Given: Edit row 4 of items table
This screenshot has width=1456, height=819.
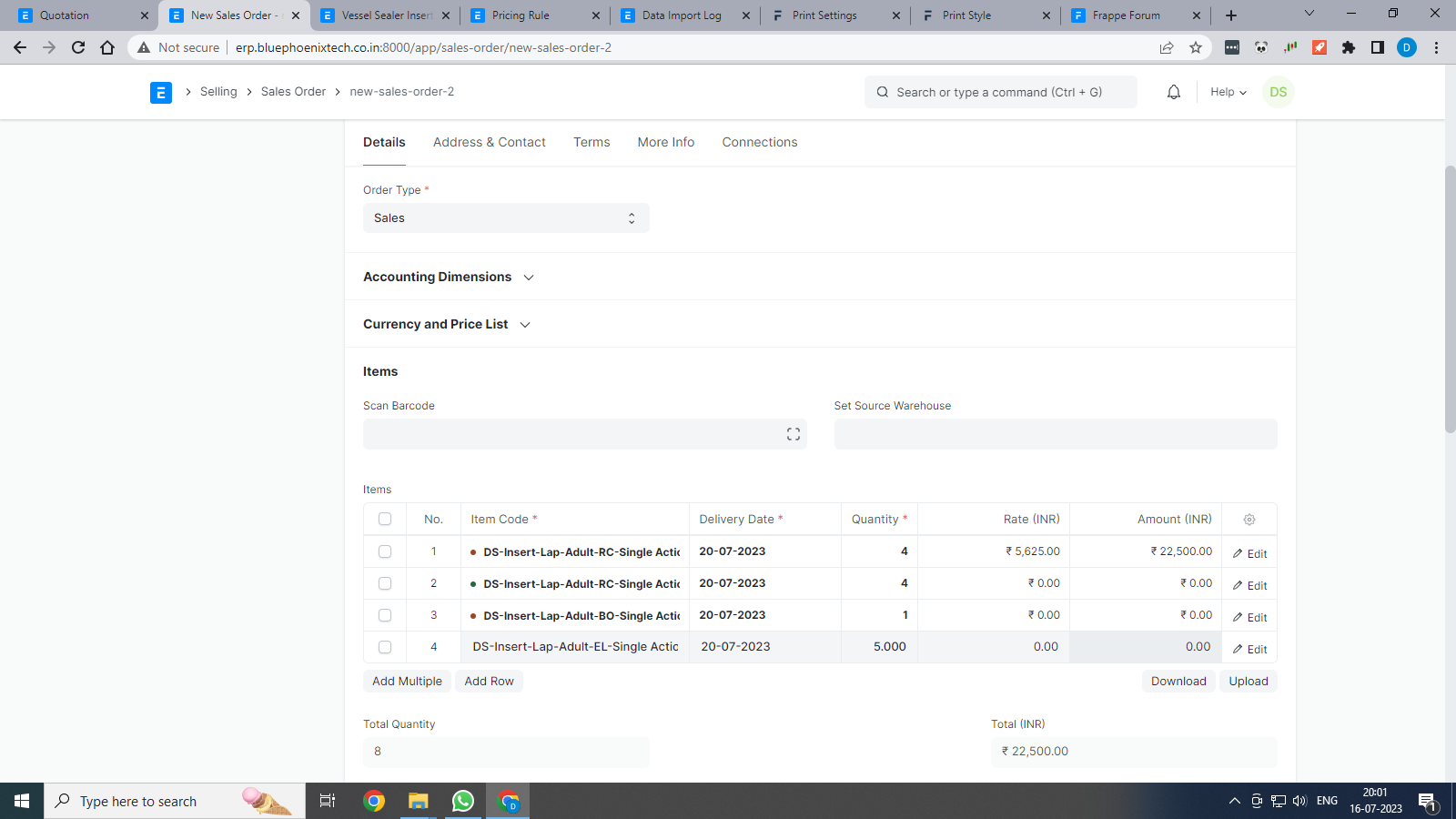Looking at the screenshot, I should (1249, 649).
